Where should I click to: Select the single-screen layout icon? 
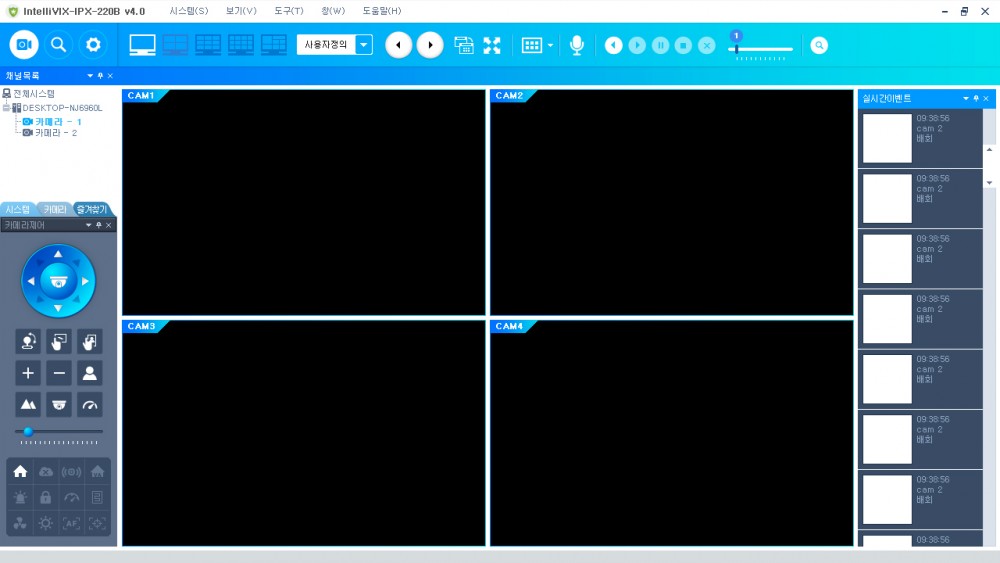pyautogui.click(x=143, y=45)
